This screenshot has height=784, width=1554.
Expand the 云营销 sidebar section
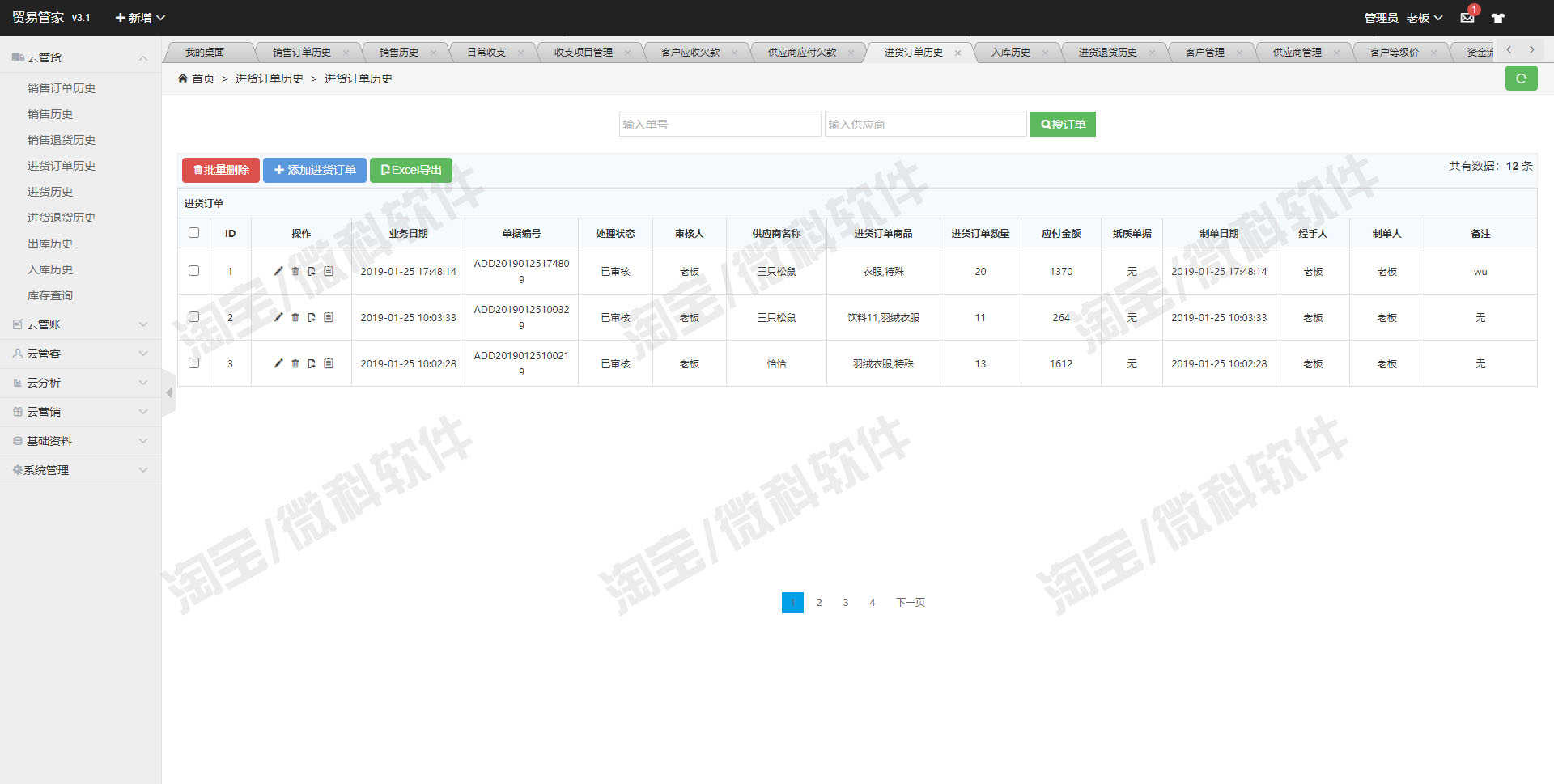(x=81, y=412)
